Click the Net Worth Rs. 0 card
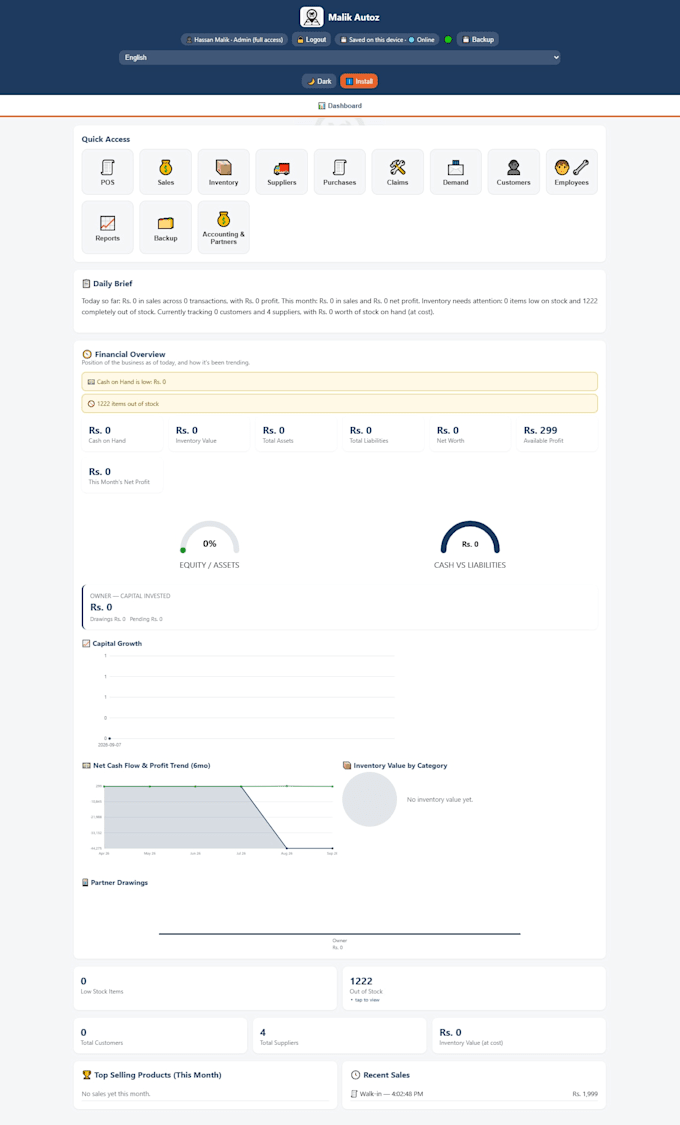Viewport: 680px width, 1125px height. (x=470, y=435)
